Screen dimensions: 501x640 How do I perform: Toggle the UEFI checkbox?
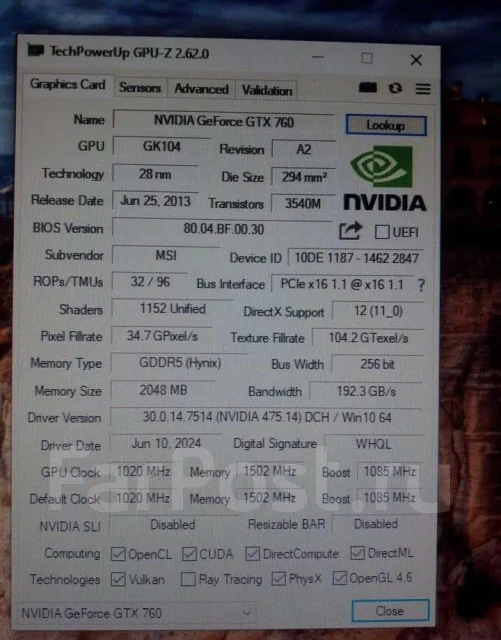pyautogui.click(x=382, y=232)
